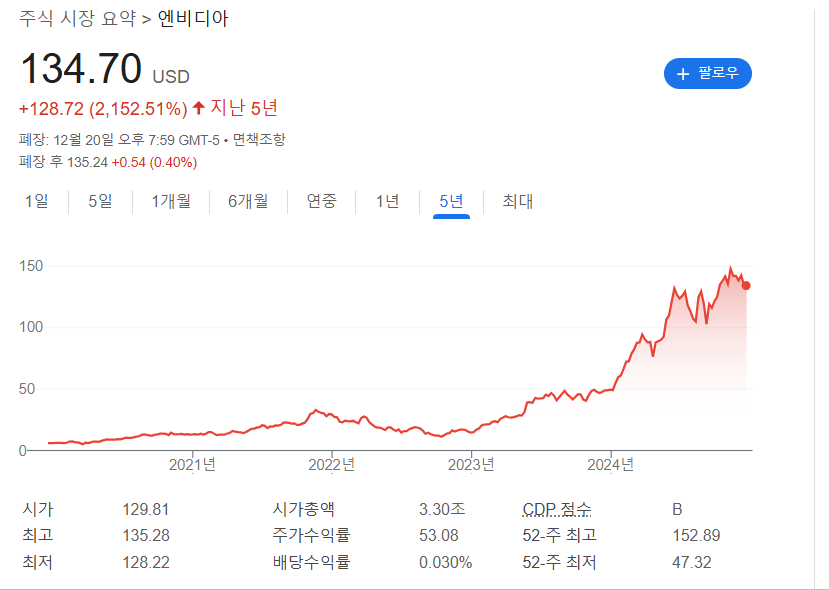Click the 최고 value 135.28
This screenshot has height=590, width=829.
pyautogui.click(x=146, y=536)
